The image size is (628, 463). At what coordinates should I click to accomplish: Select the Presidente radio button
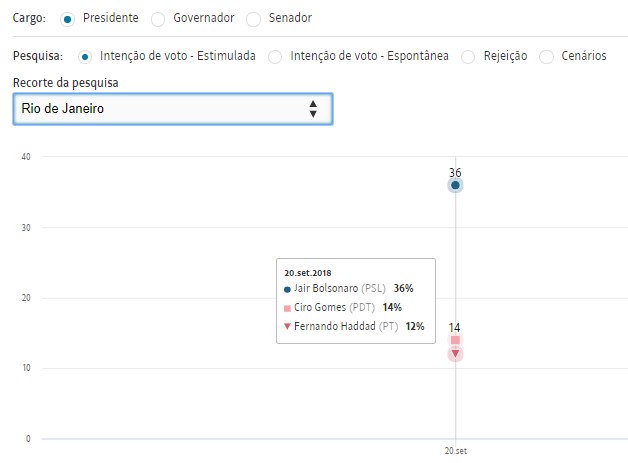click(67, 19)
